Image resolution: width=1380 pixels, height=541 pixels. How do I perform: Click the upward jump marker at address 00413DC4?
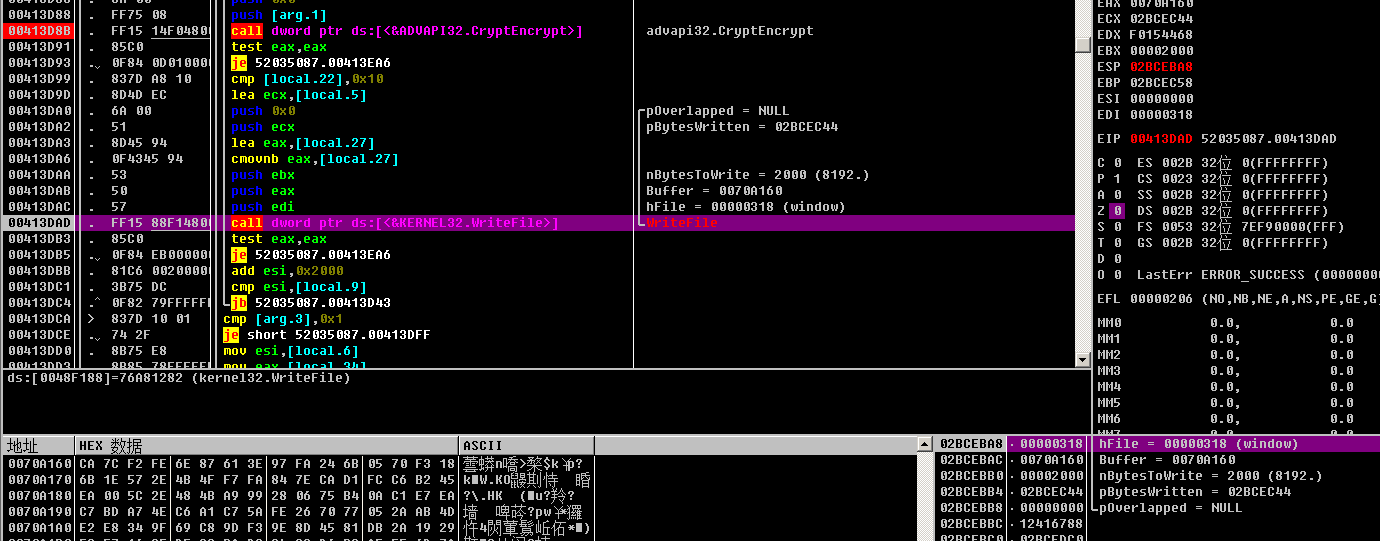point(93,303)
